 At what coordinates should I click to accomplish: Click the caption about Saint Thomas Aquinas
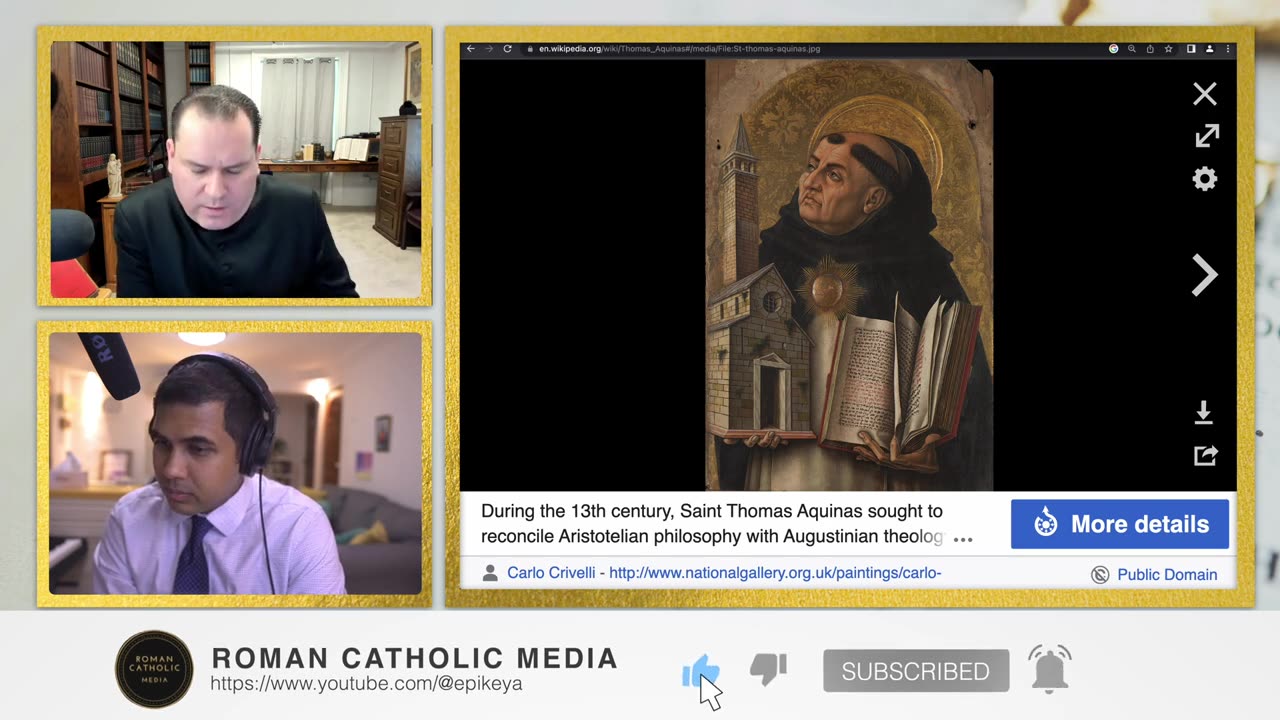click(x=712, y=524)
